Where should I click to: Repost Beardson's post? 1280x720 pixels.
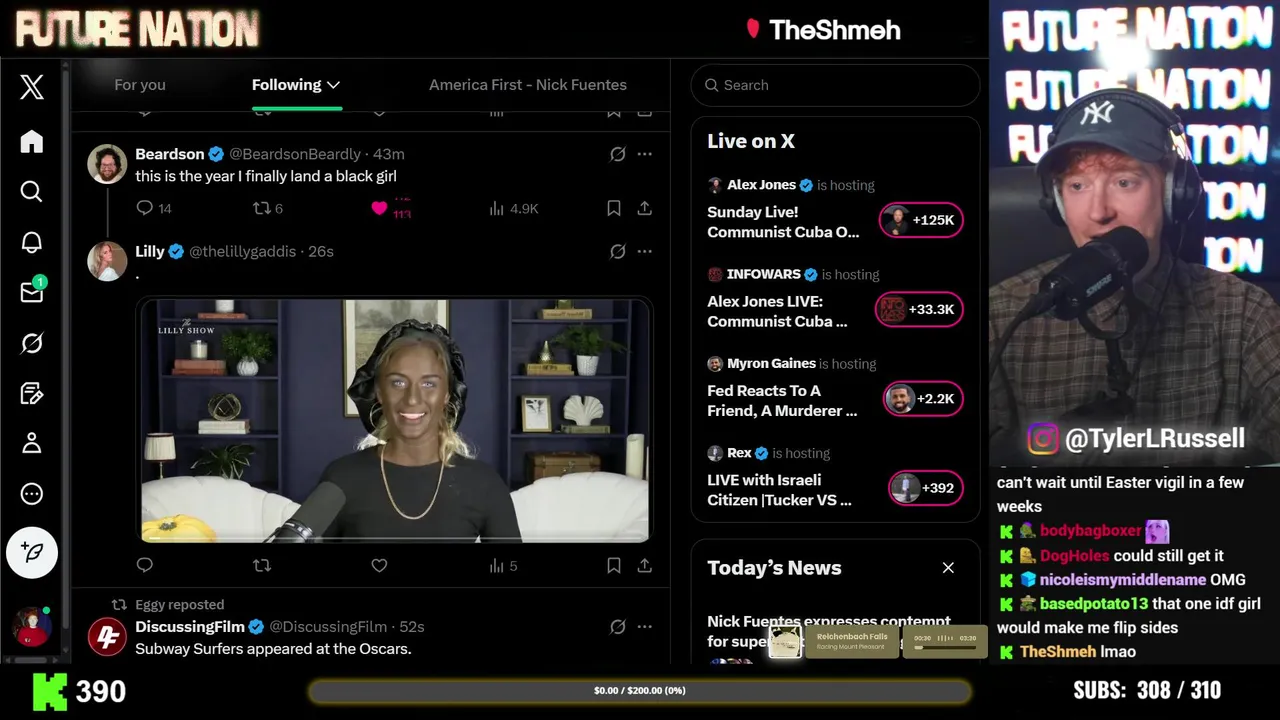point(262,208)
